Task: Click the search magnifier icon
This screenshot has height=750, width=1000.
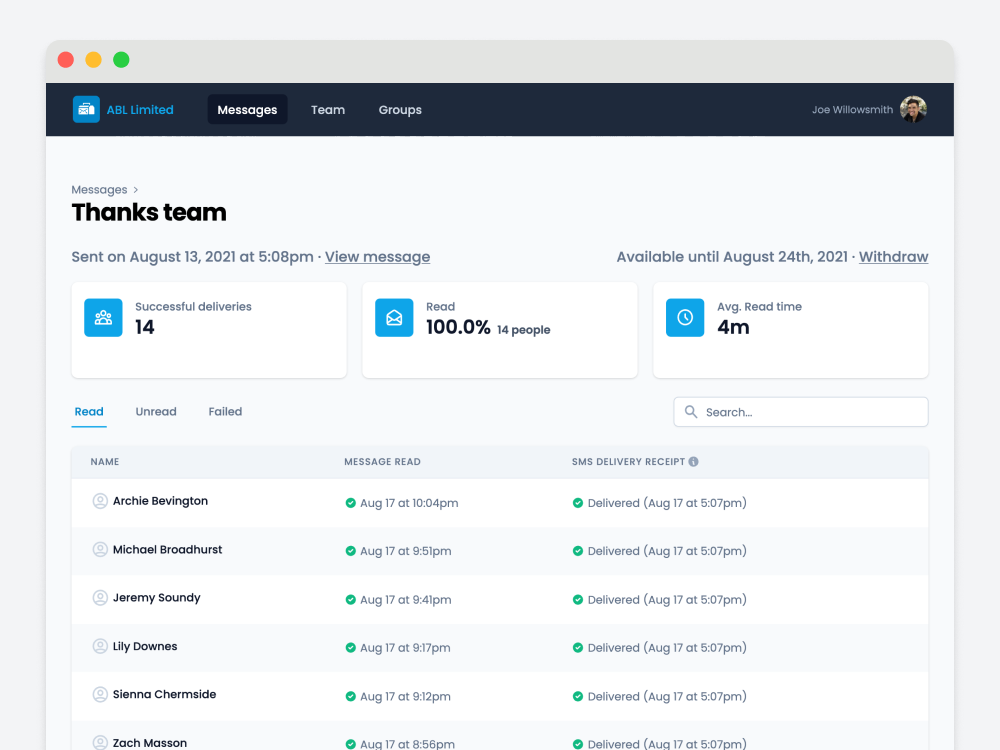Action: pyautogui.click(x=691, y=412)
